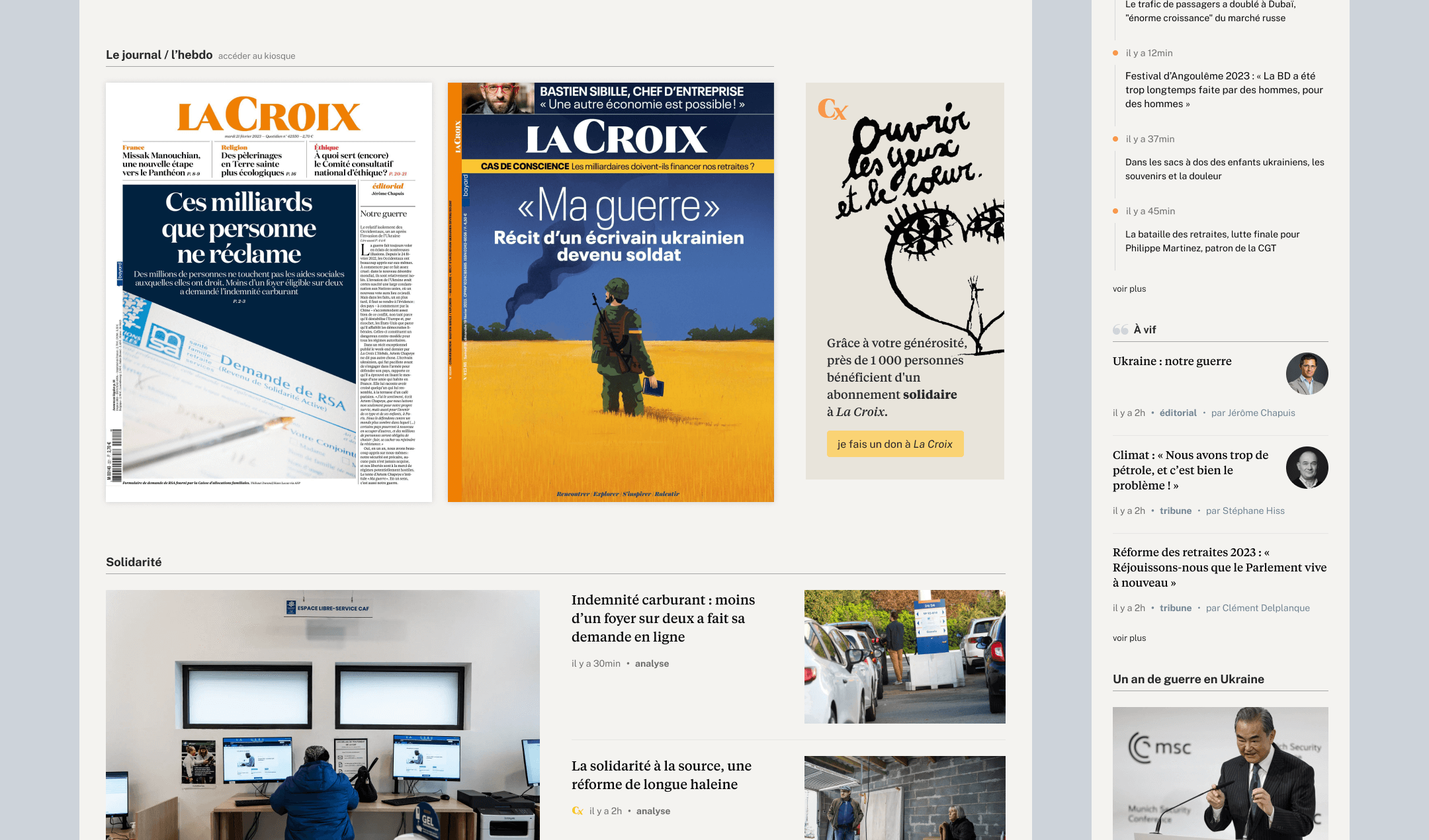Click 'tribune' tag under Réforme des retraites
The width and height of the screenshot is (1429, 840).
(x=1176, y=608)
